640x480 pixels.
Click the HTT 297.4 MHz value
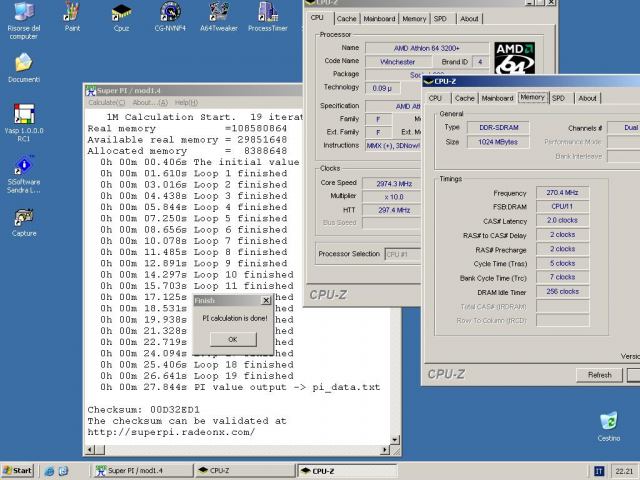click(392, 210)
